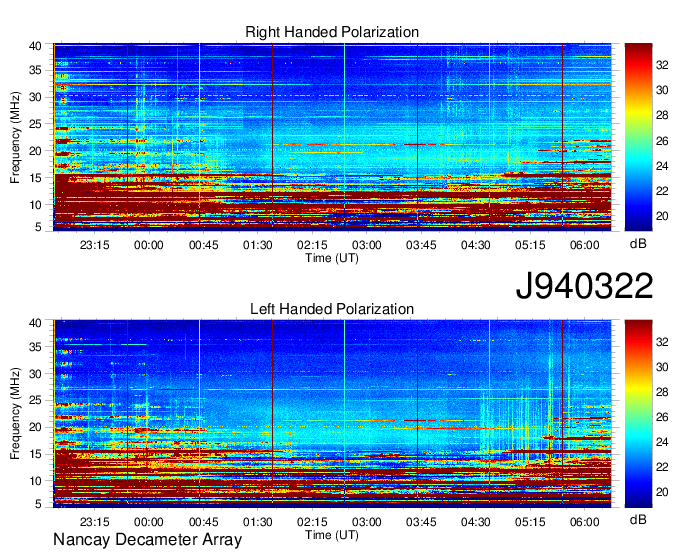Click the 26 dB tick on Left Handed colorbar
Screen dimensions: 680x552
(662, 418)
